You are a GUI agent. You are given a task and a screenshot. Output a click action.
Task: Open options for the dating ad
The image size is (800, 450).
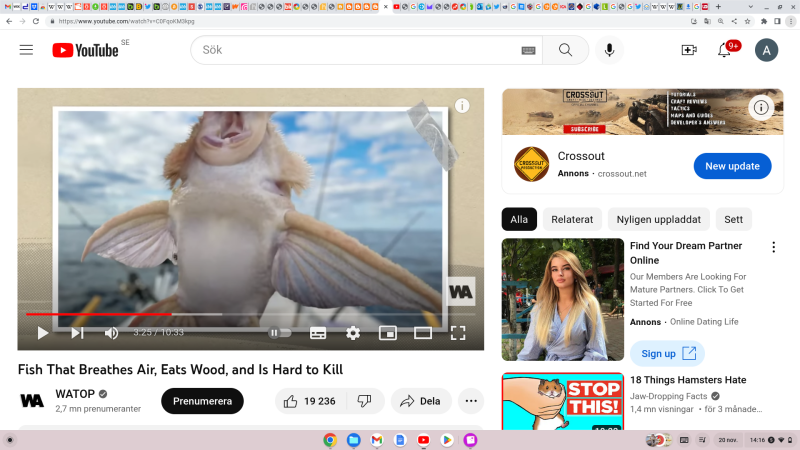[773, 247]
